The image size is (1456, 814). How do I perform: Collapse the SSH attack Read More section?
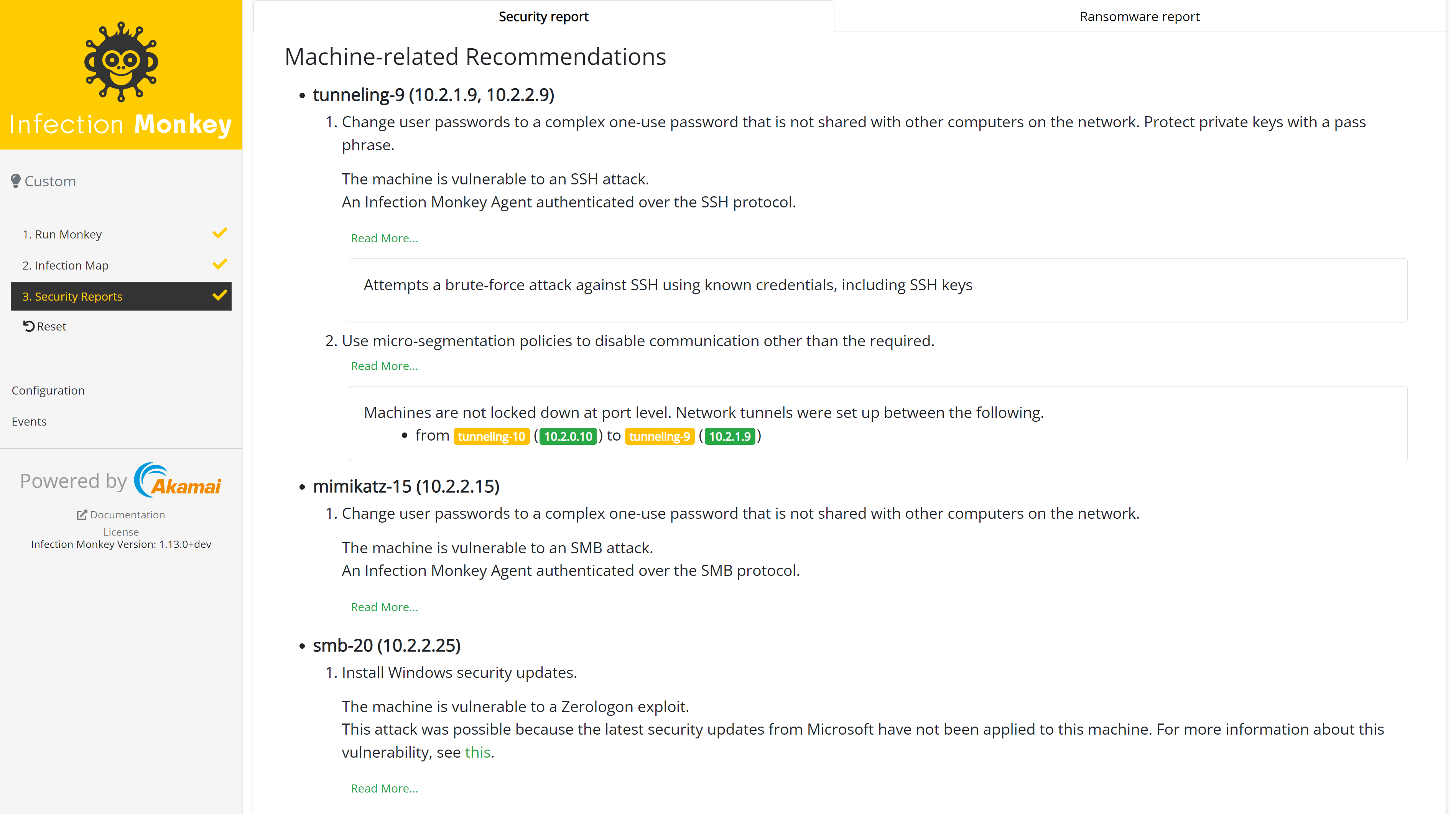point(384,238)
